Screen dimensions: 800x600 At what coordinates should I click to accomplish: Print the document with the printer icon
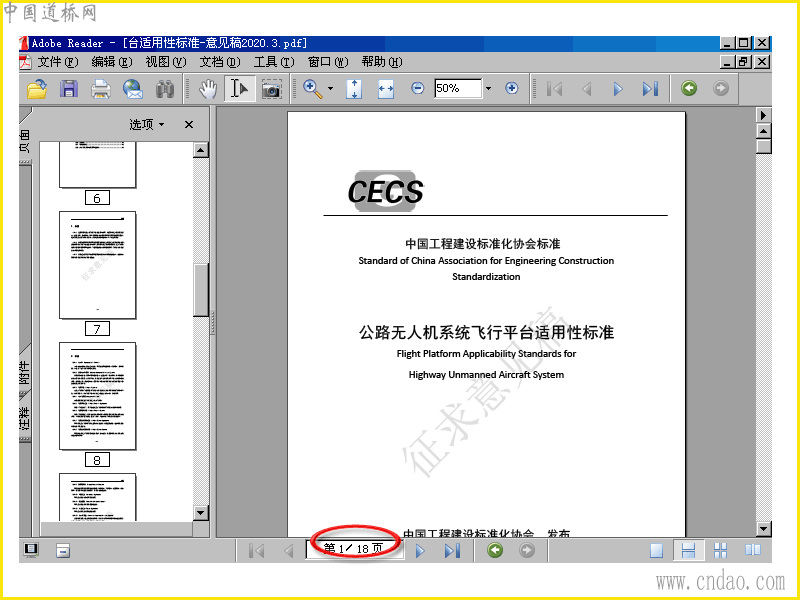tap(101, 89)
